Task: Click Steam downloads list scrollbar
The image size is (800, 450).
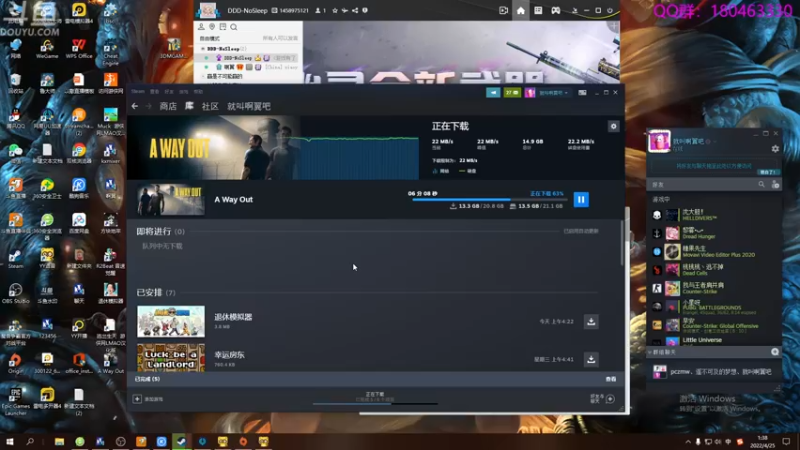Action: [621, 242]
